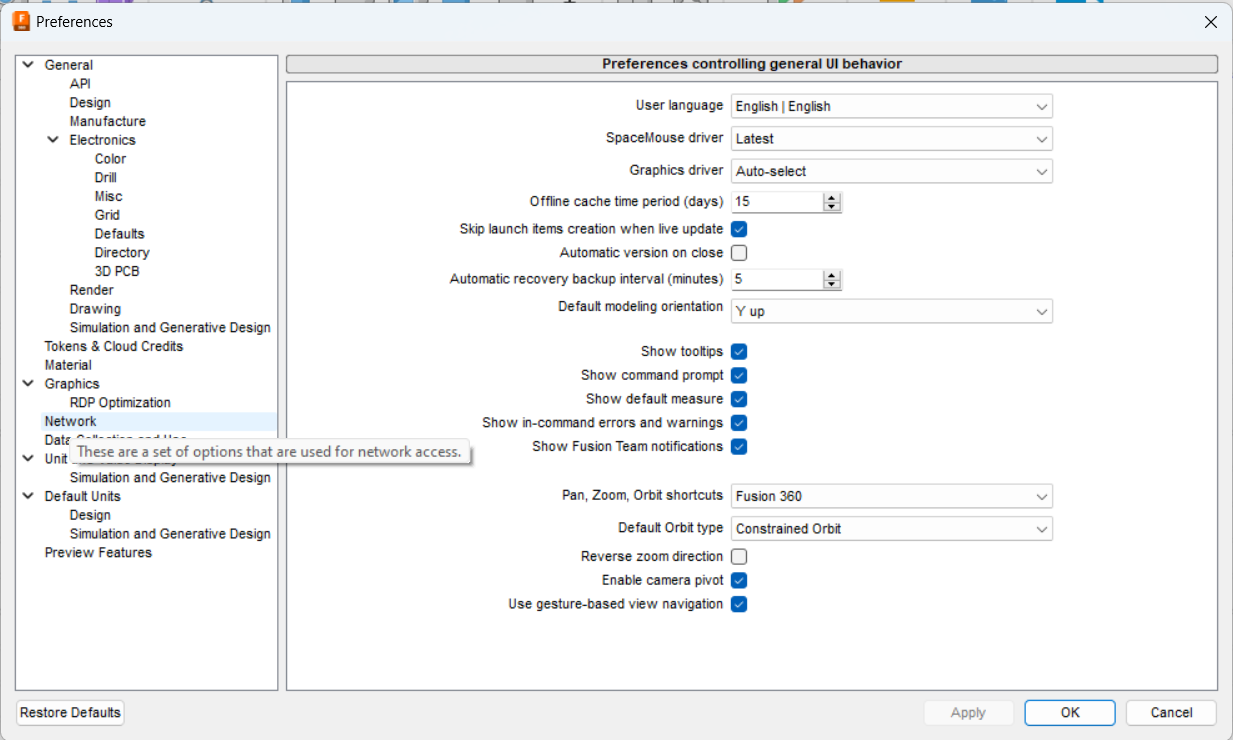
Task: Open the Default Orbit type dropdown
Action: 891,528
